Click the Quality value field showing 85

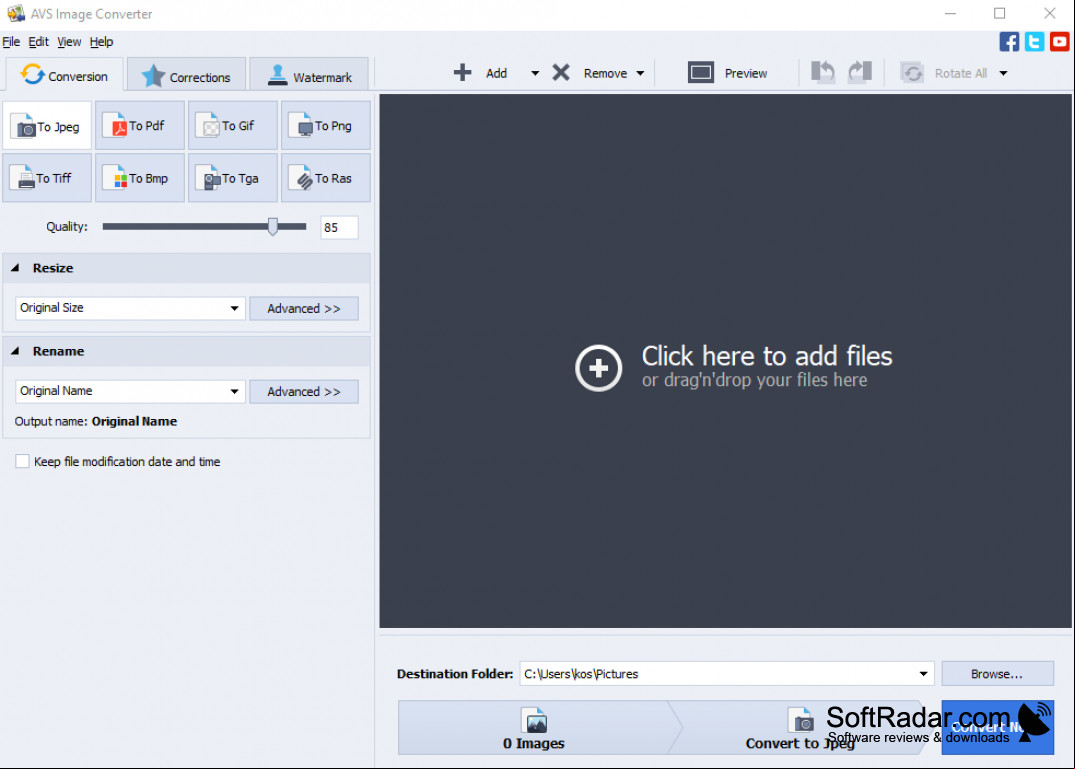(x=339, y=228)
